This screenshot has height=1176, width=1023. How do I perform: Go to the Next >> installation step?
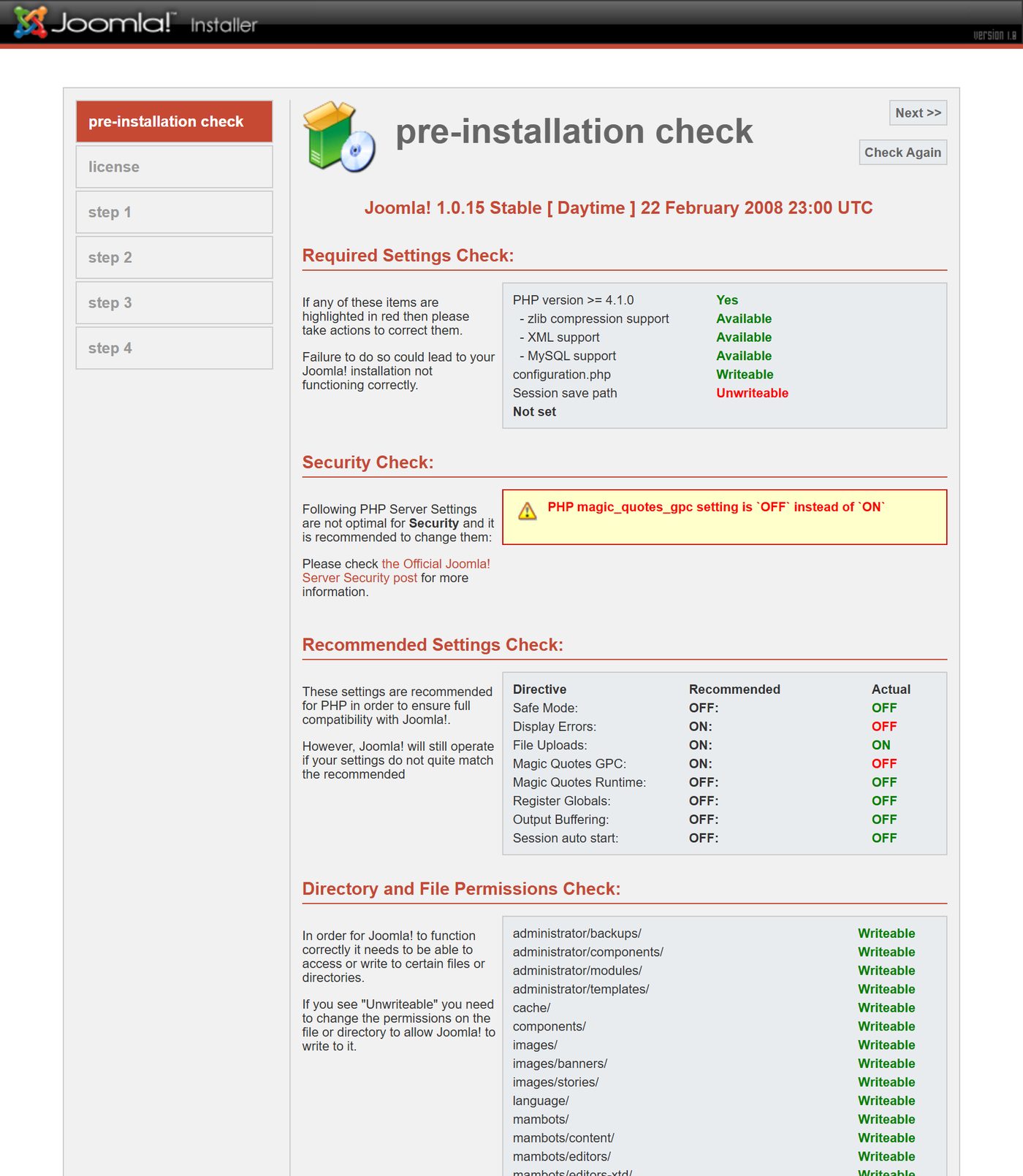coord(918,113)
